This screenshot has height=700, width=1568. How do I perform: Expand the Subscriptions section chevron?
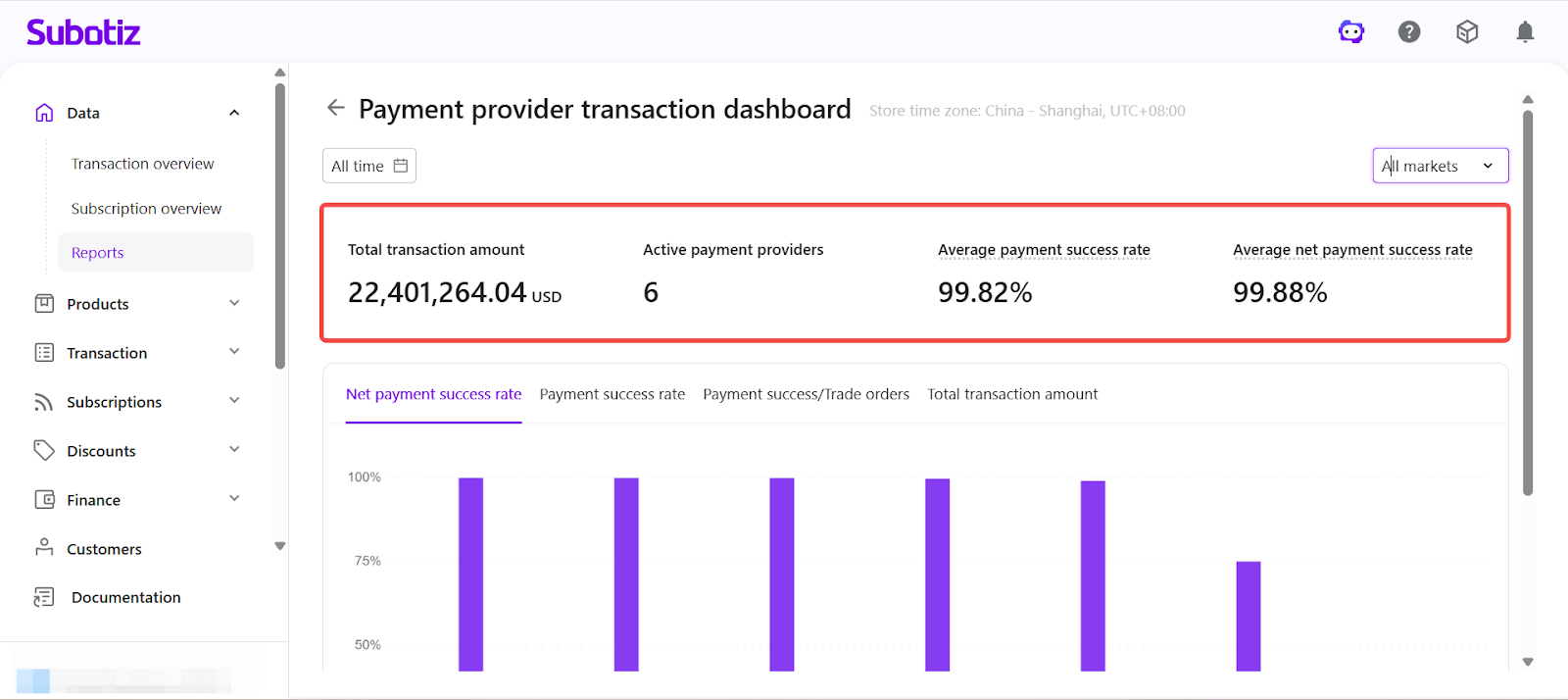point(234,401)
